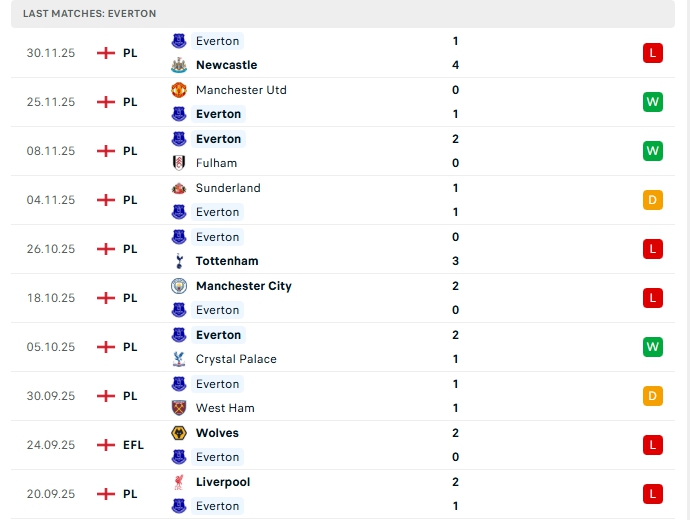
Task: Click the Last Matches: Everton header
Action: click(x=89, y=13)
